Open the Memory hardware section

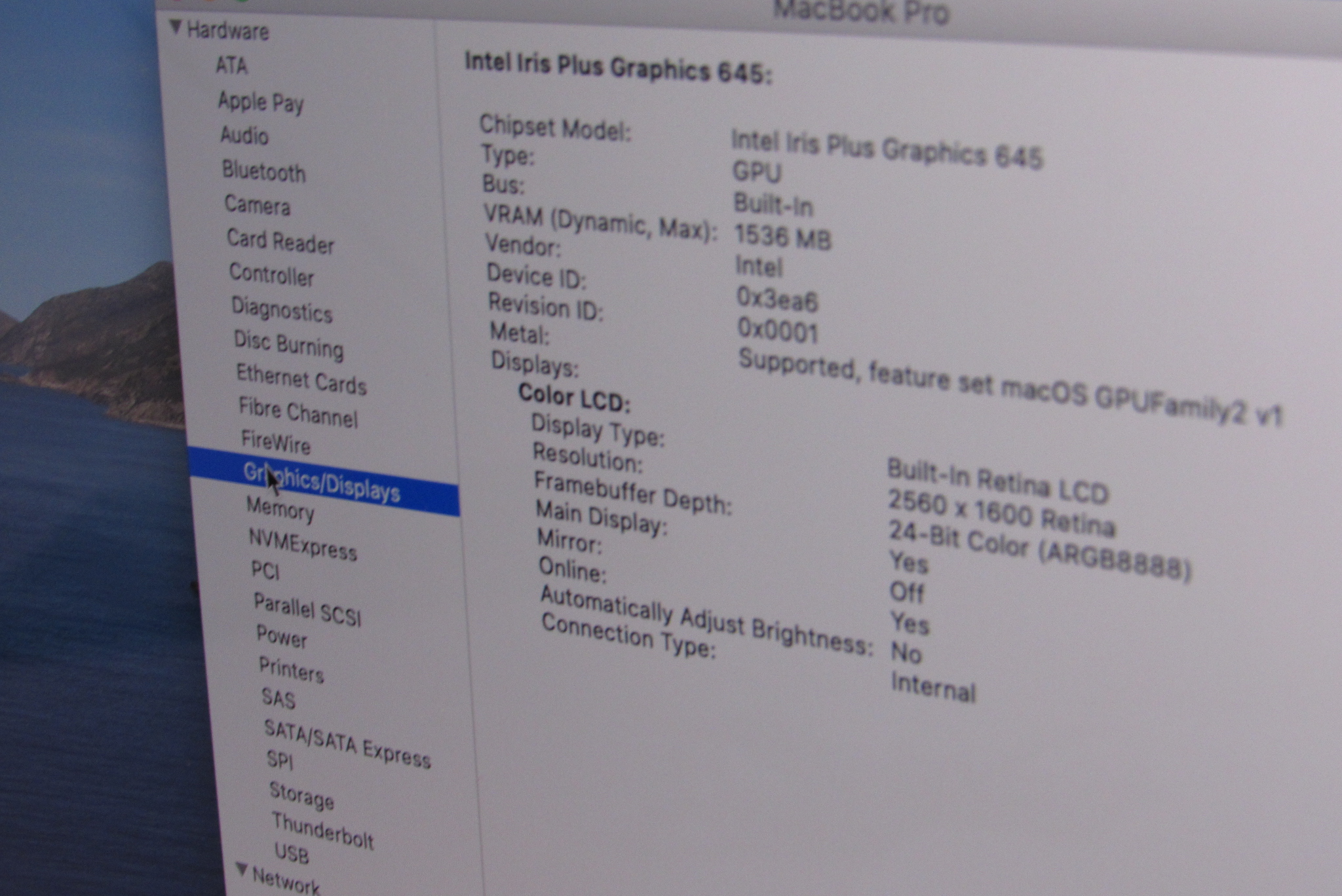280,510
